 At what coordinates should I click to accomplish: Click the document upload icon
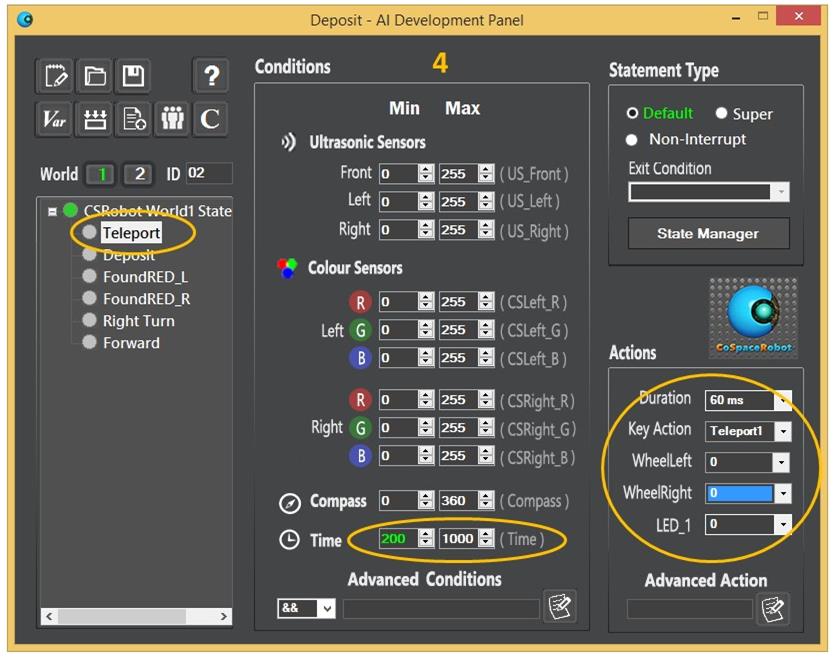pyautogui.click(x=133, y=119)
